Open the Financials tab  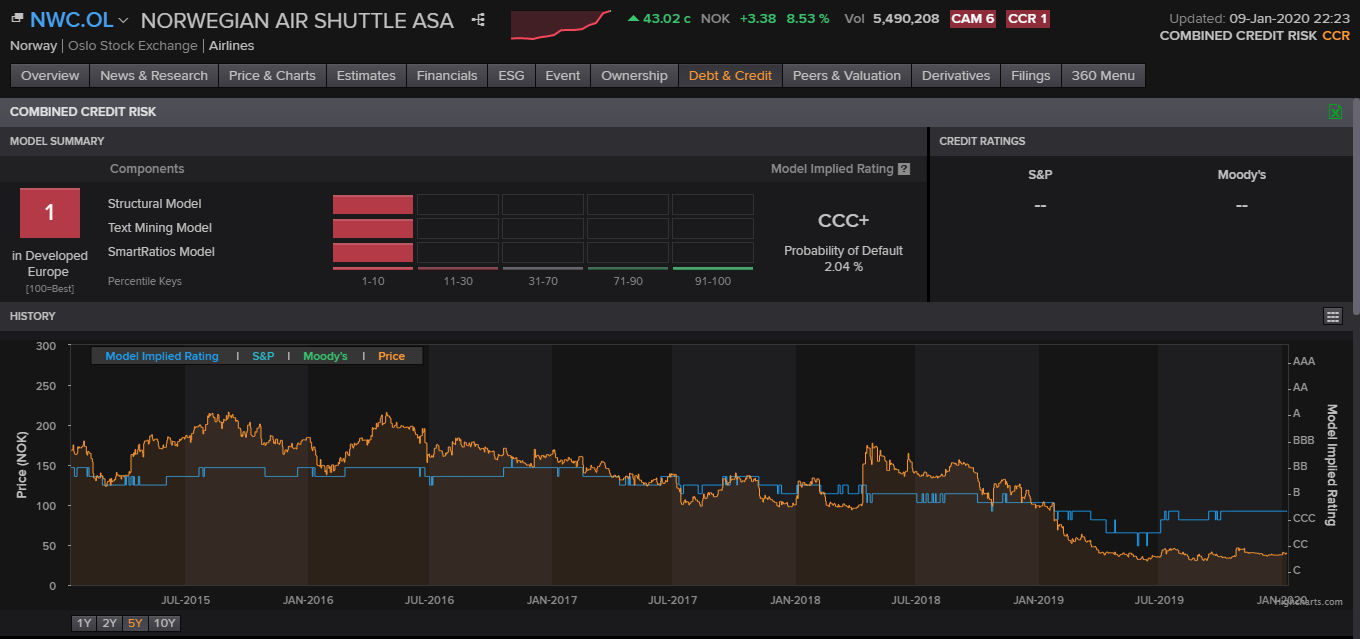tap(447, 76)
